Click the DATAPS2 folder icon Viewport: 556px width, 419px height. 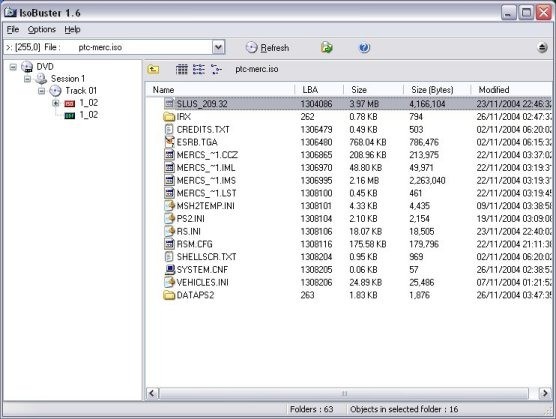click(169, 295)
